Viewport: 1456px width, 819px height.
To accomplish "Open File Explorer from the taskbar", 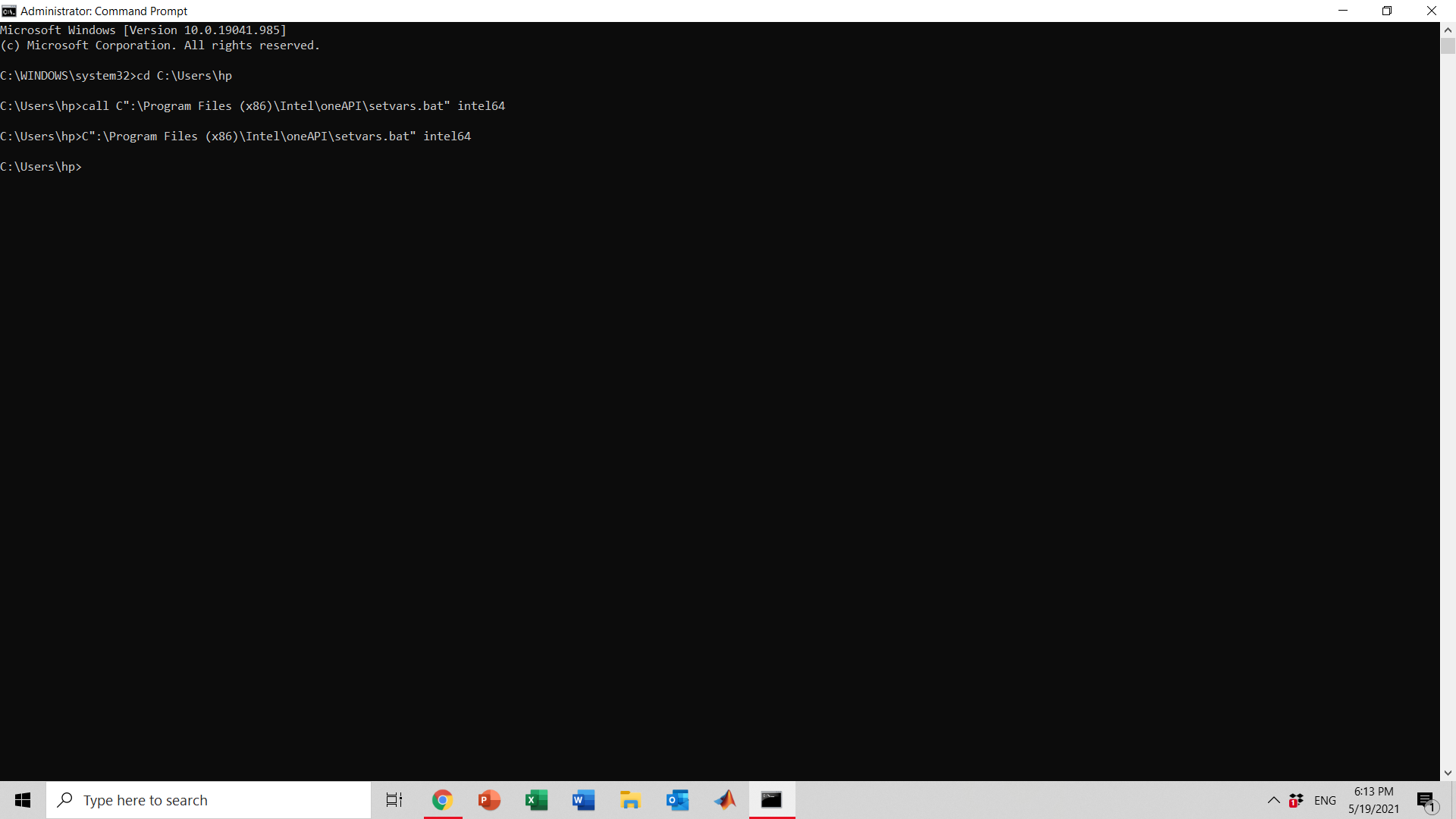I will point(631,800).
